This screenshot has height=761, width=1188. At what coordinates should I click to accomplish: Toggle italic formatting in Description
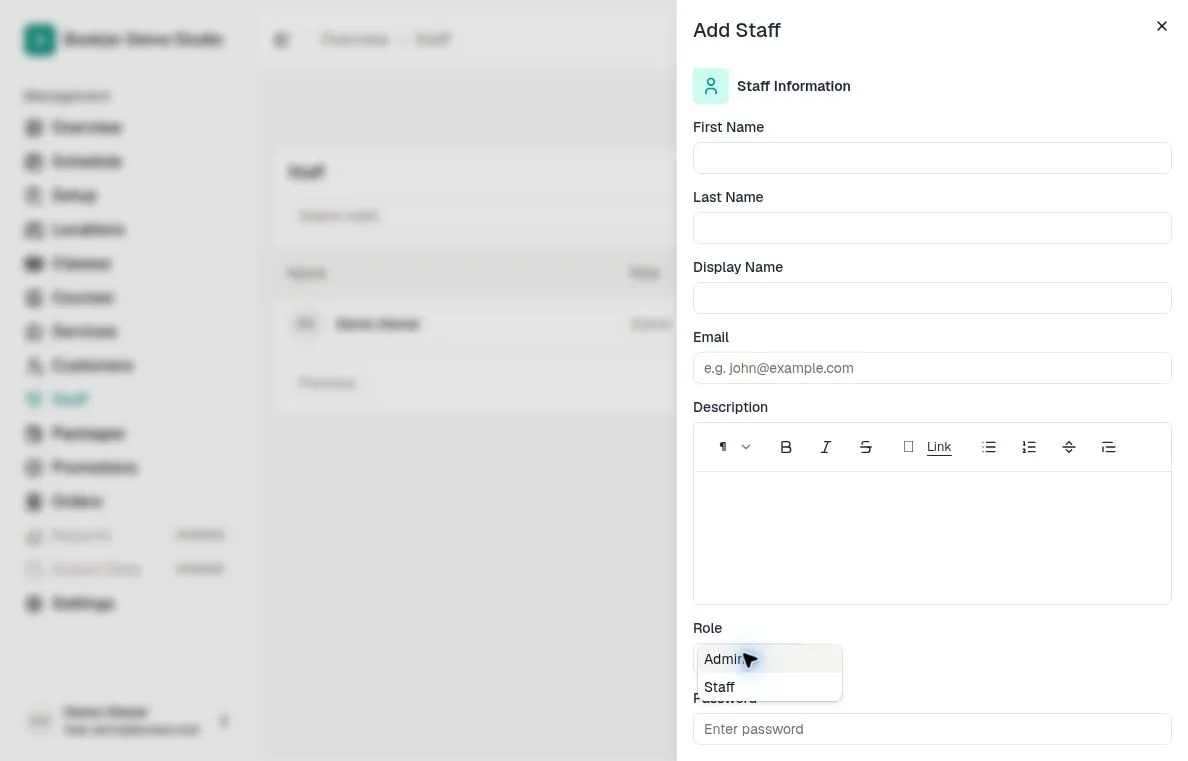pos(826,447)
